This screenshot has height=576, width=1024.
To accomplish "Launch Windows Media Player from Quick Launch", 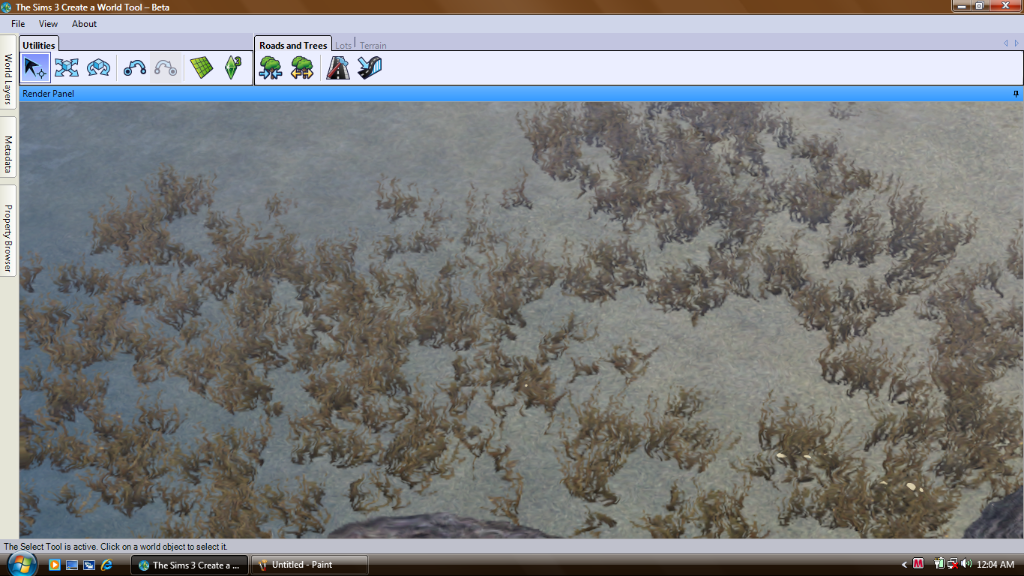I will 54,565.
